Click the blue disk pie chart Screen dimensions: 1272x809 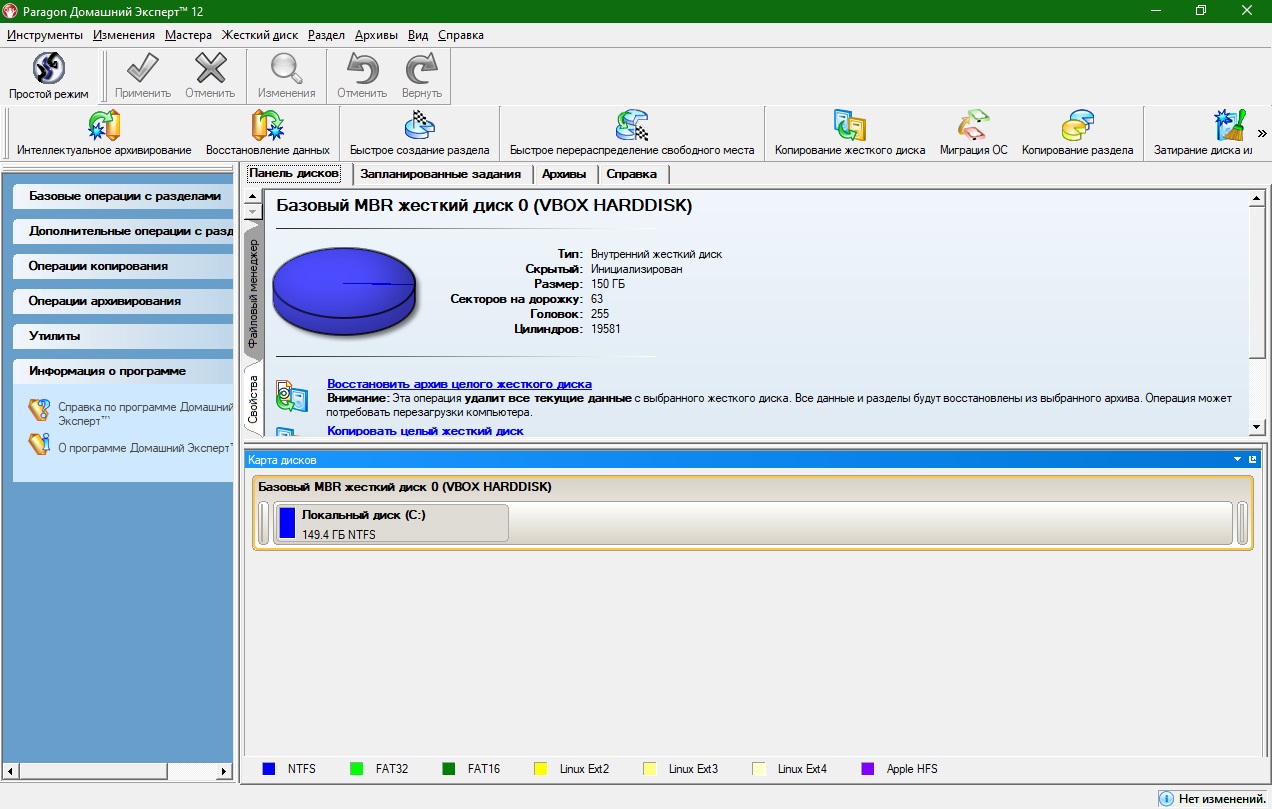point(343,291)
